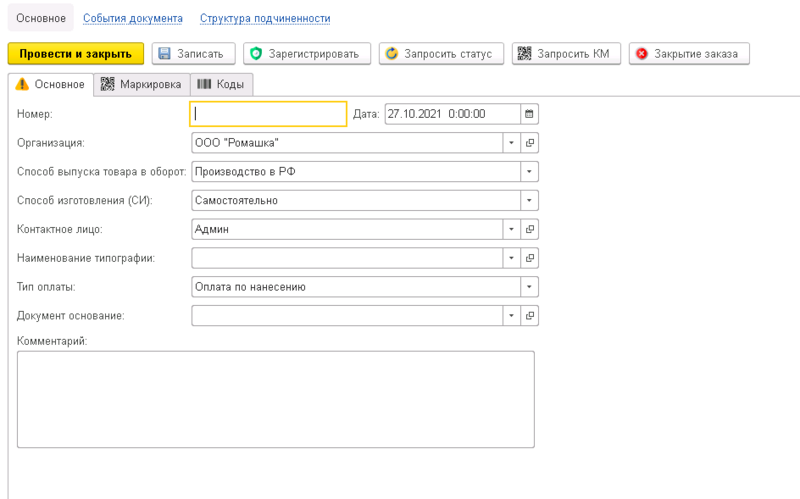Click open-form icon beside Организация field
Image resolution: width=800 pixels, height=499 pixels.
530,143
